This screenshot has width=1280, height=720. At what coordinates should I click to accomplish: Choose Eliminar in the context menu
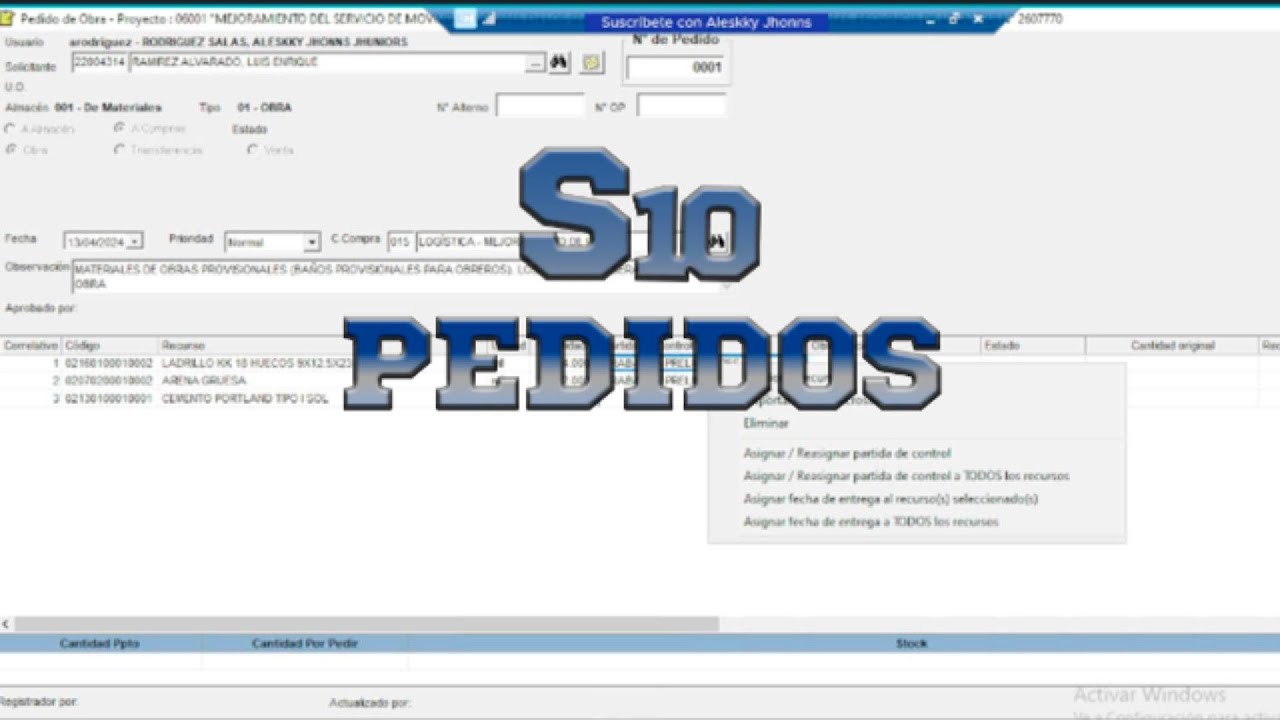click(766, 423)
